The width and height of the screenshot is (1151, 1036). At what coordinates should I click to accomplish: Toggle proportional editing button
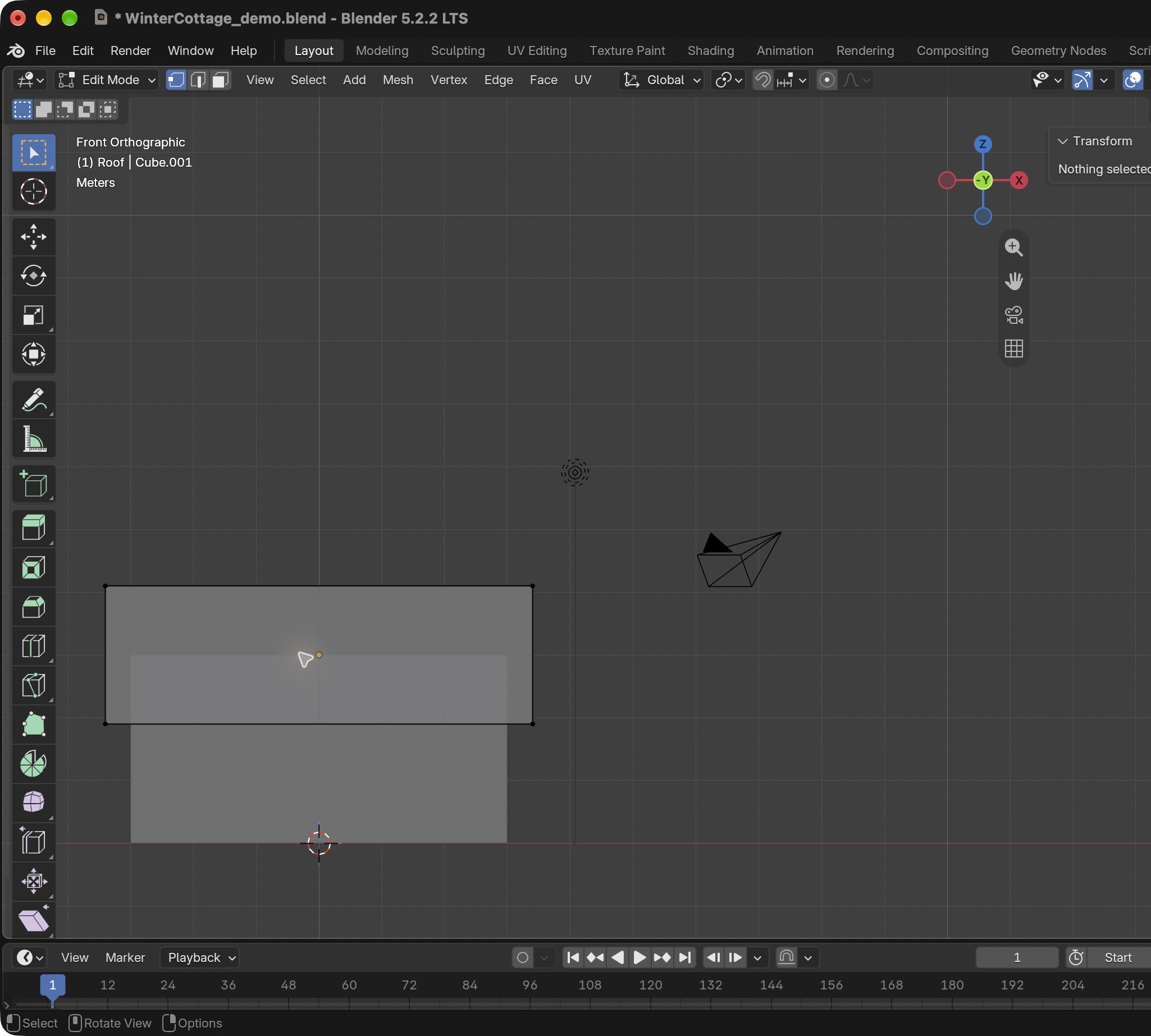827,80
